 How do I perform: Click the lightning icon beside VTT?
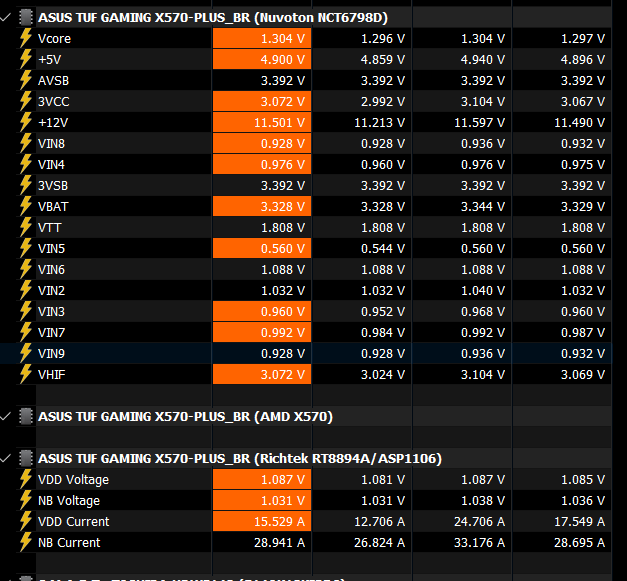pos(26,227)
